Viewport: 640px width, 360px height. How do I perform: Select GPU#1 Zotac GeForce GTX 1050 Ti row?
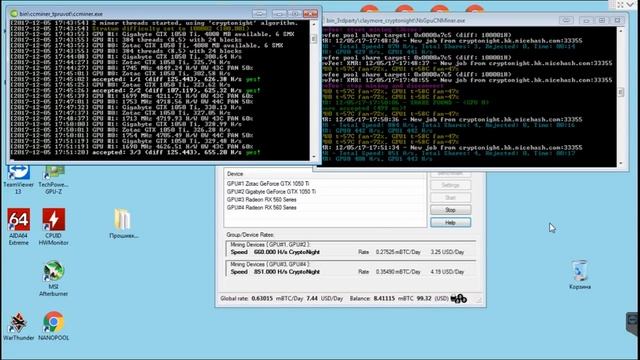point(324,184)
